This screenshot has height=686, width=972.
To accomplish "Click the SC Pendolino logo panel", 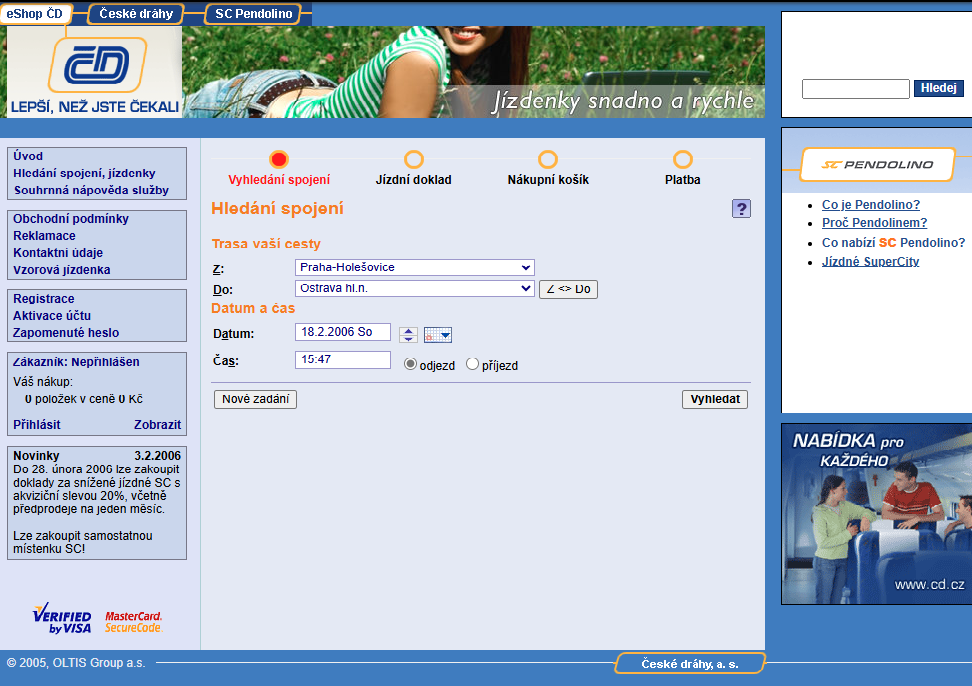I will point(878,166).
